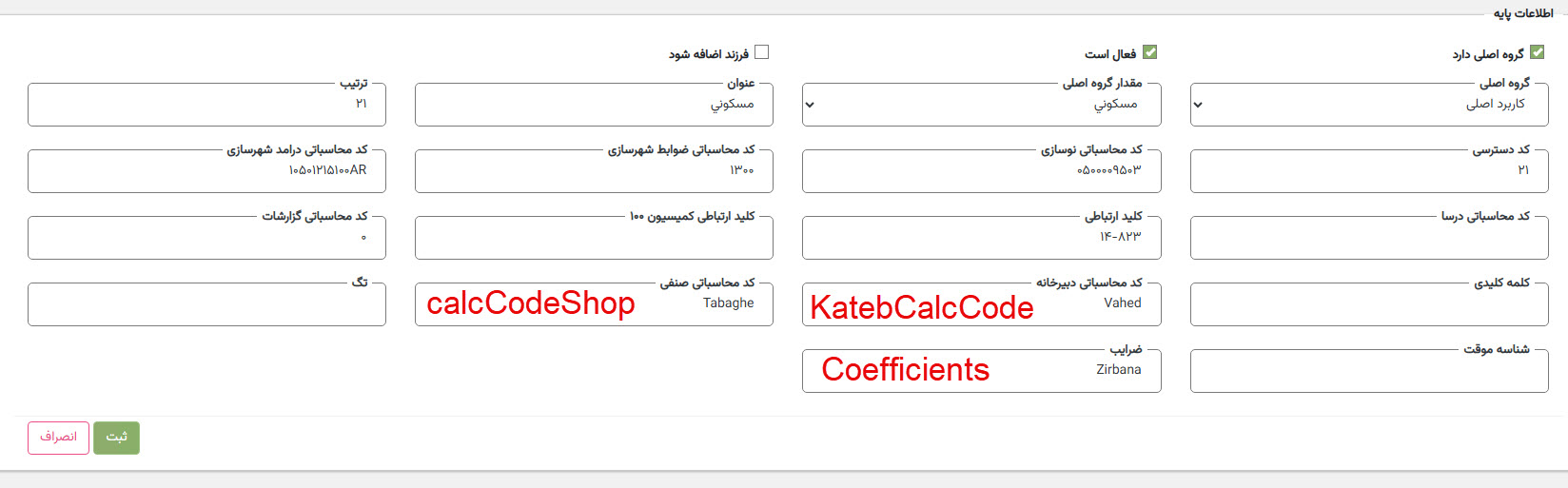The height and width of the screenshot is (488, 1568).
Task: Focus the عنوان title input field
Action: click(x=594, y=105)
